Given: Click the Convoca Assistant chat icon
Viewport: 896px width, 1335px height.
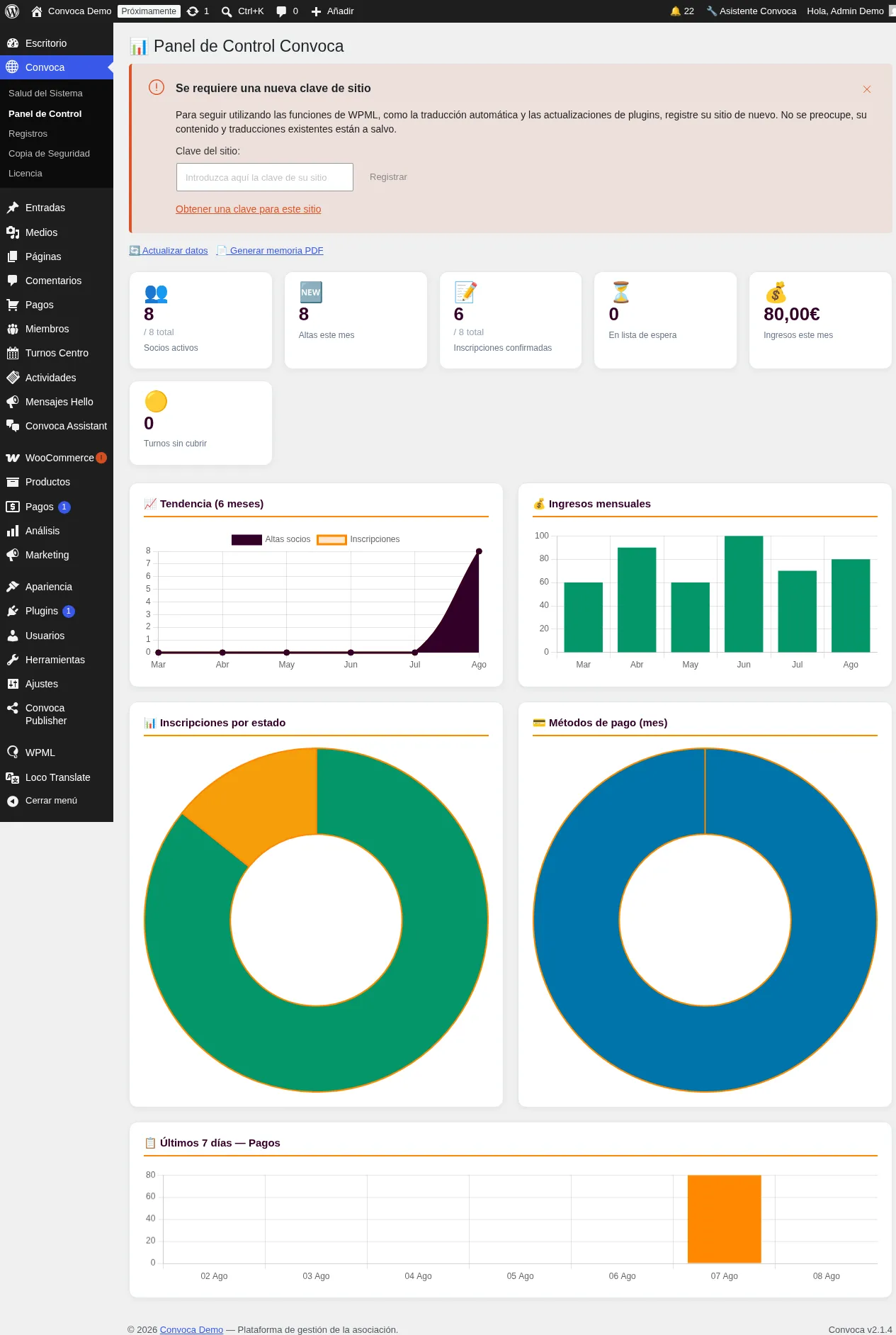Looking at the screenshot, I should tap(13, 426).
